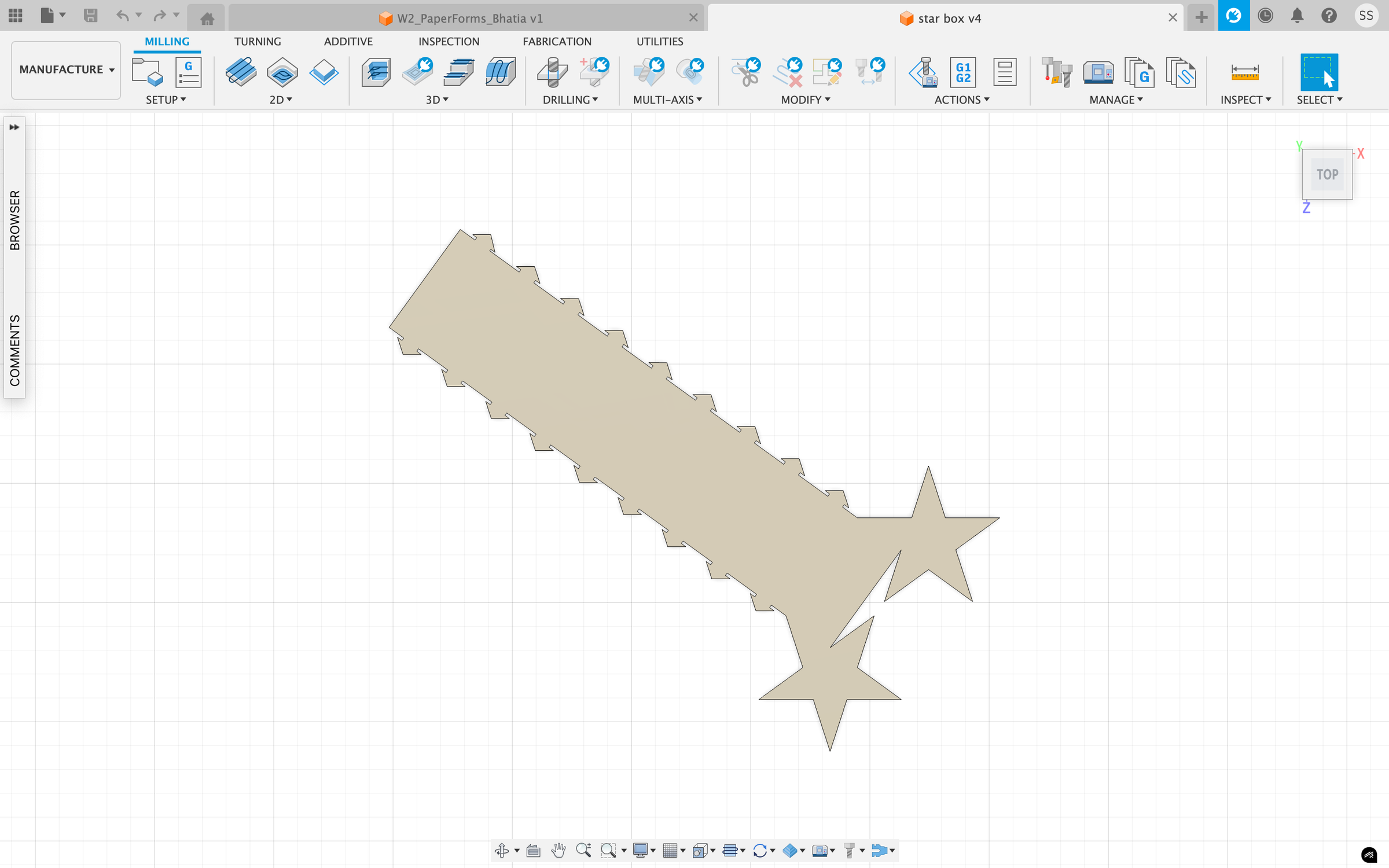Open a new design tab with plus

pyautogui.click(x=1201, y=17)
